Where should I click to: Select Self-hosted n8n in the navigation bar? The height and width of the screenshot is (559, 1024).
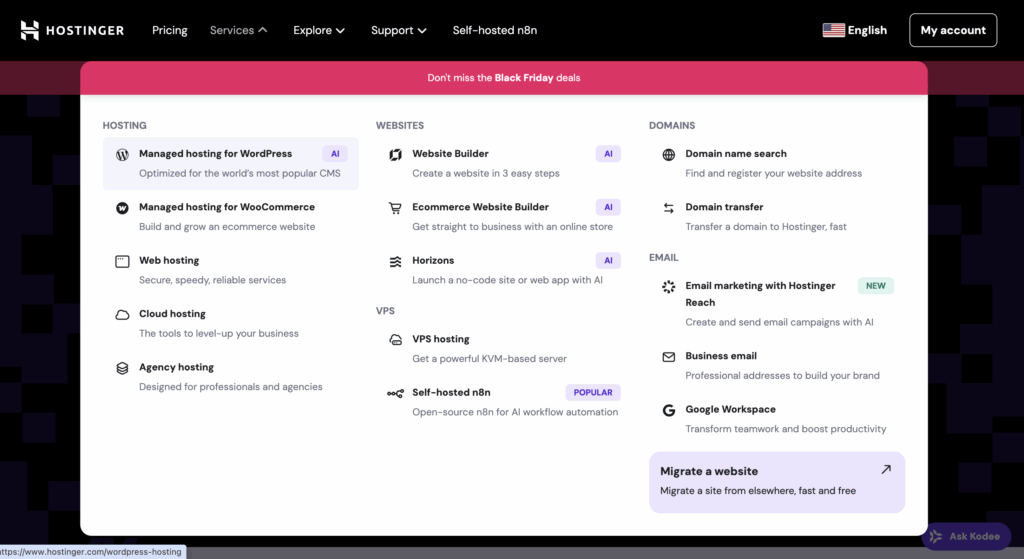[x=494, y=30]
